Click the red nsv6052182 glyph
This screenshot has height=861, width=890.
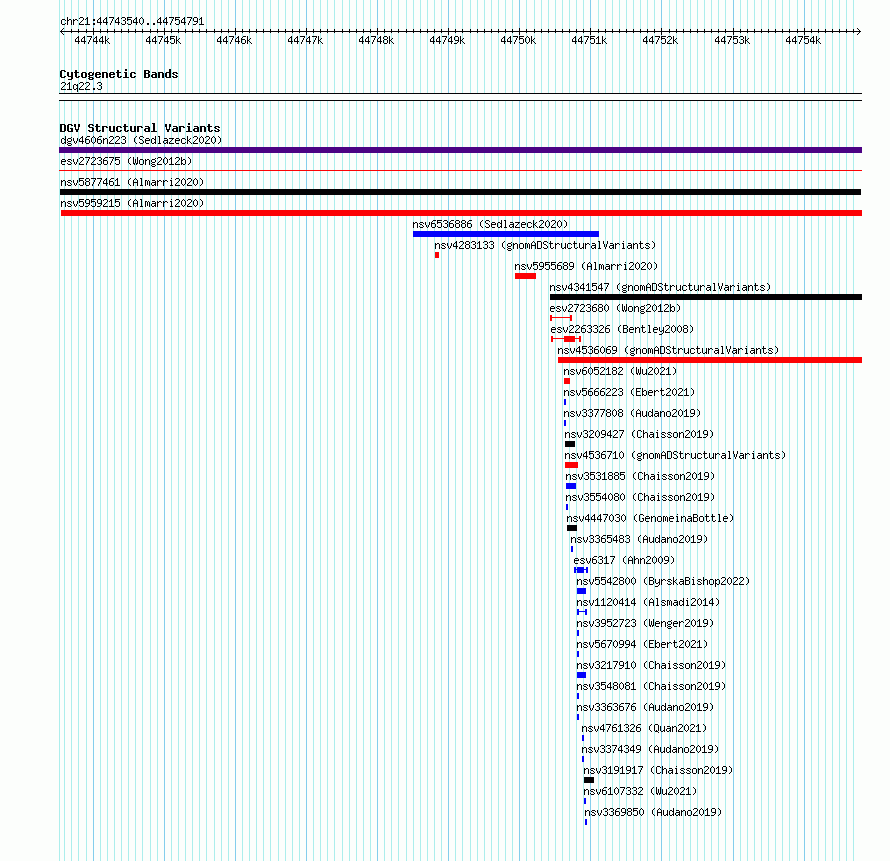[x=567, y=381]
